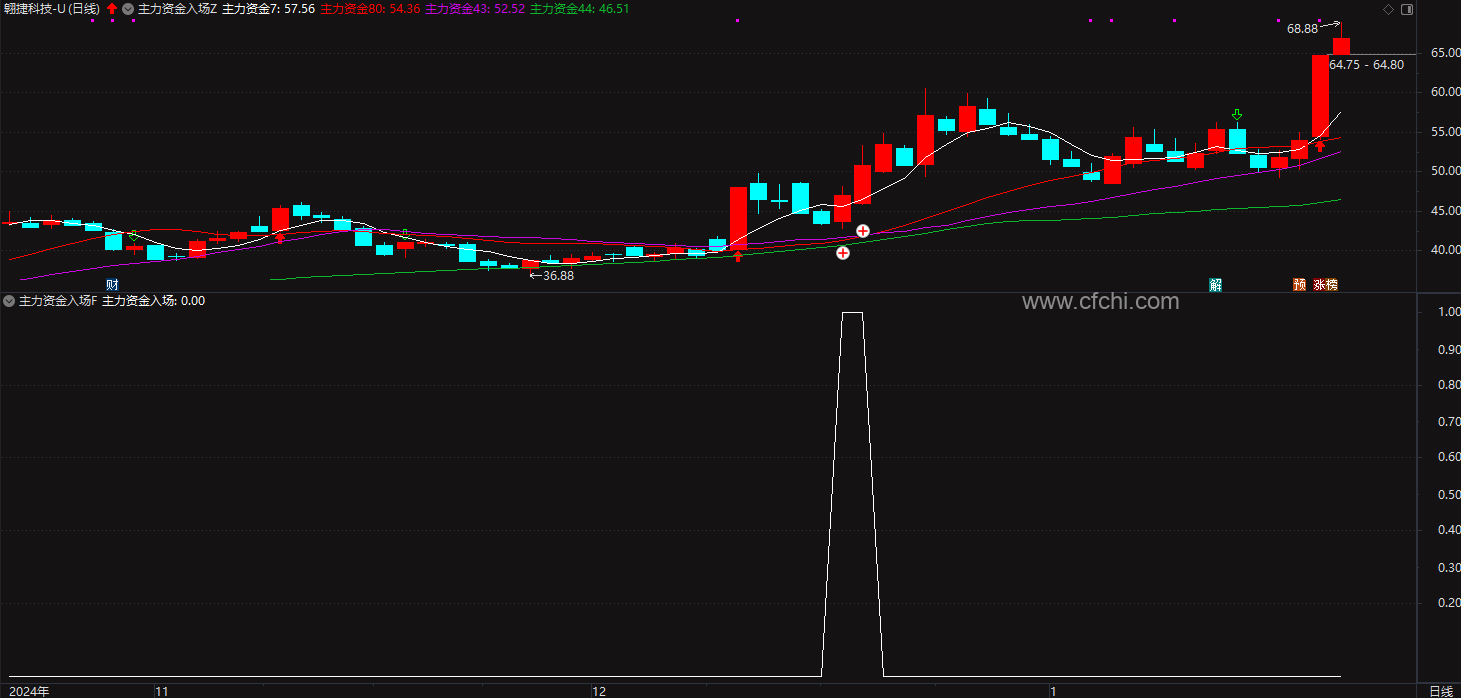The height and width of the screenshot is (698, 1461).
Task: Click the 日线 period button at bottom right
Action: (1441, 691)
